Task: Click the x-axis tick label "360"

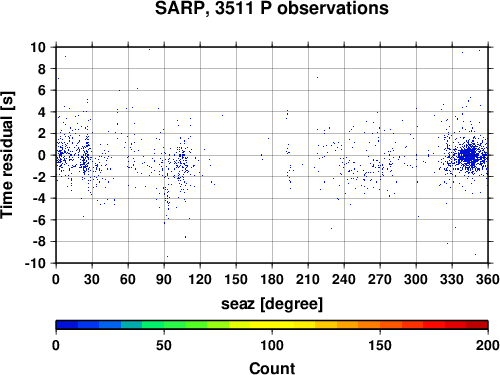Action: tap(488, 279)
